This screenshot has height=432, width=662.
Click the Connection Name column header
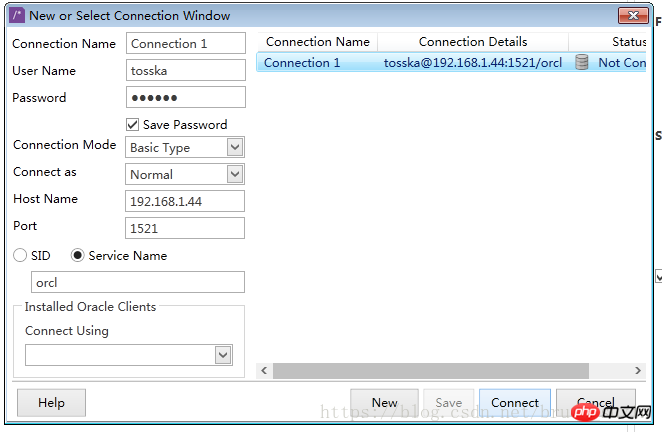coord(317,42)
